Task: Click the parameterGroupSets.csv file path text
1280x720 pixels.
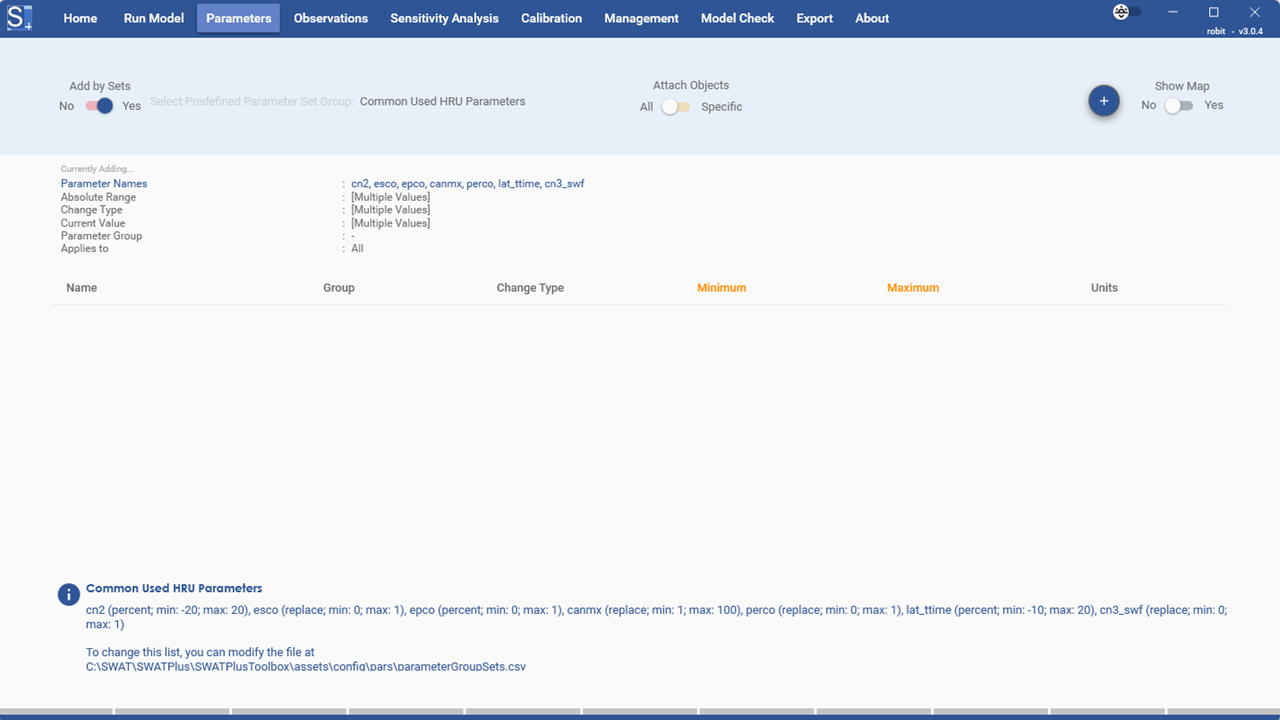Action: tap(306, 666)
